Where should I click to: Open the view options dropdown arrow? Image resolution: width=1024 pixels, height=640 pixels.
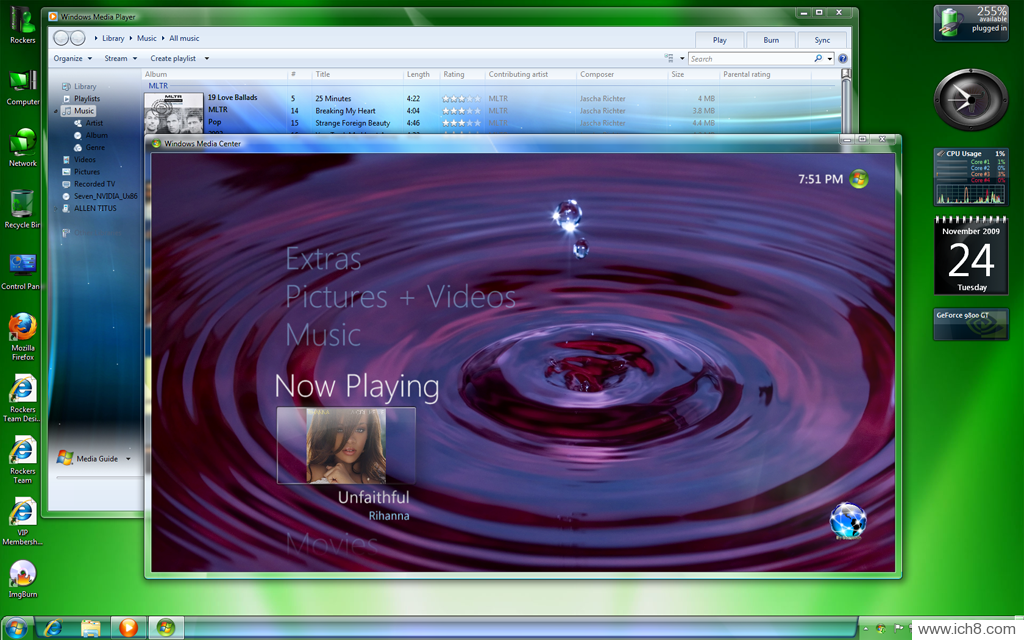tap(682, 59)
